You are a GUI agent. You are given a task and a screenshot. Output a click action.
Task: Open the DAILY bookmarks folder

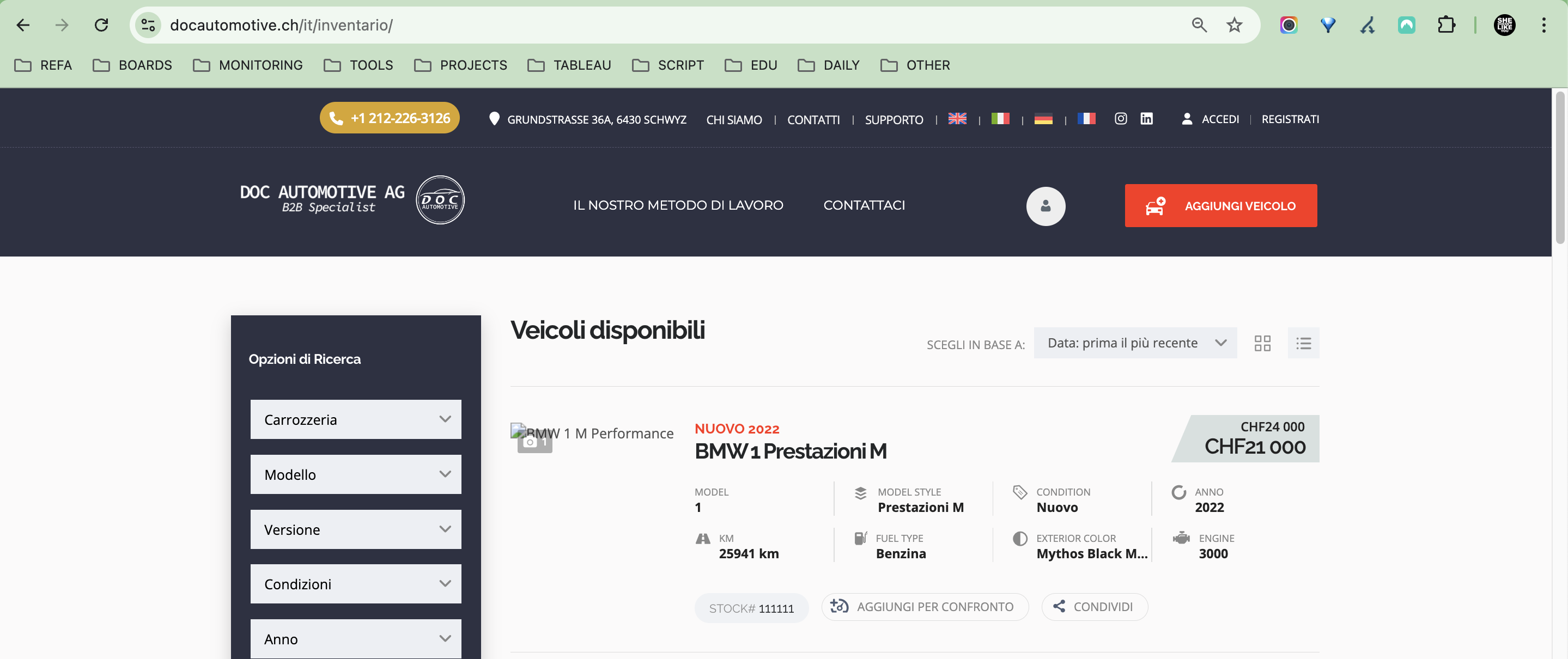829,65
